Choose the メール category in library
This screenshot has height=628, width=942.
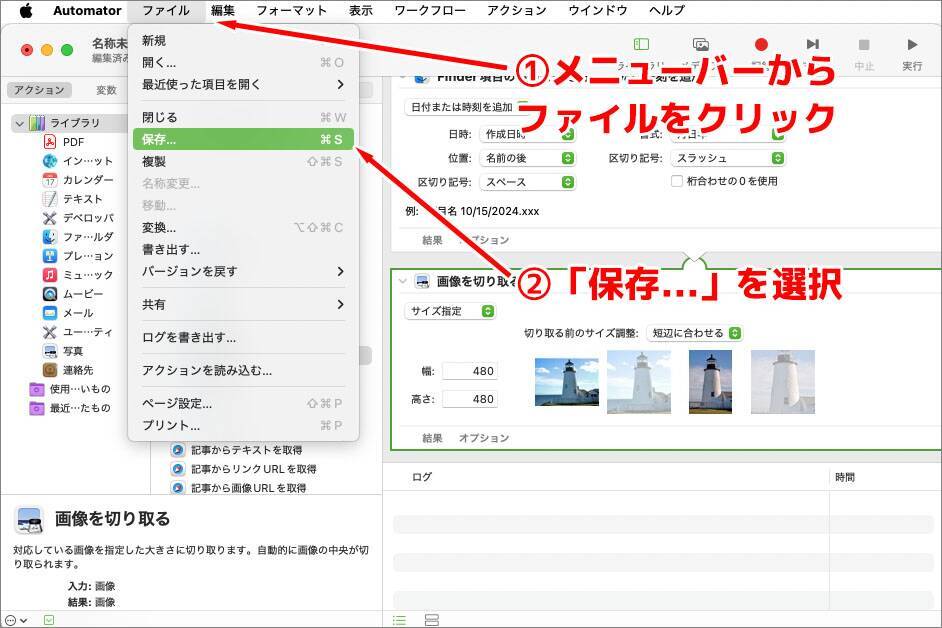(77, 313)
